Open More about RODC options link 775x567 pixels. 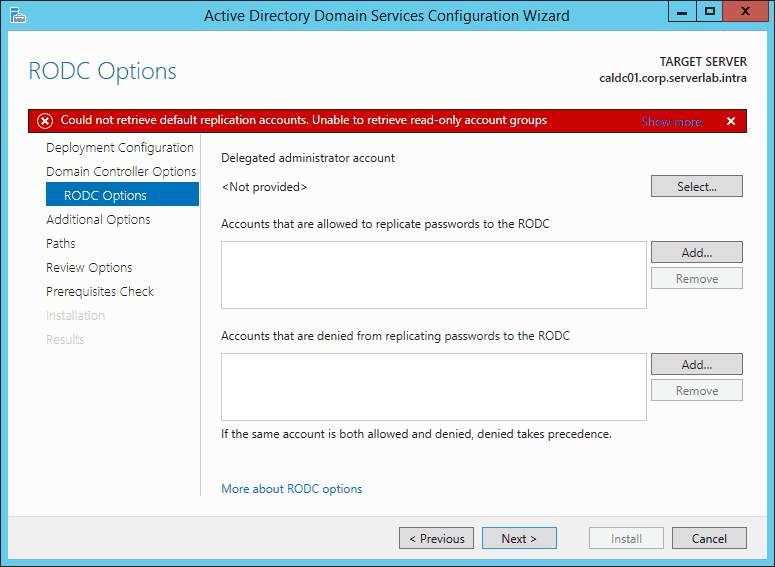[x=292, y=489]
